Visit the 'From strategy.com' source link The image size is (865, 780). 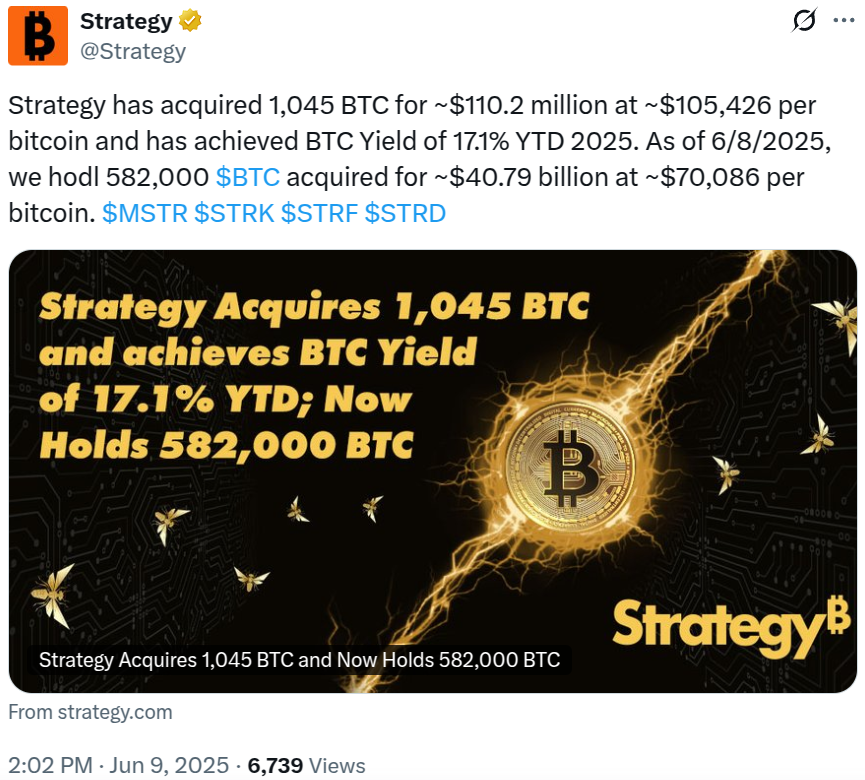(x=91, y=712)
